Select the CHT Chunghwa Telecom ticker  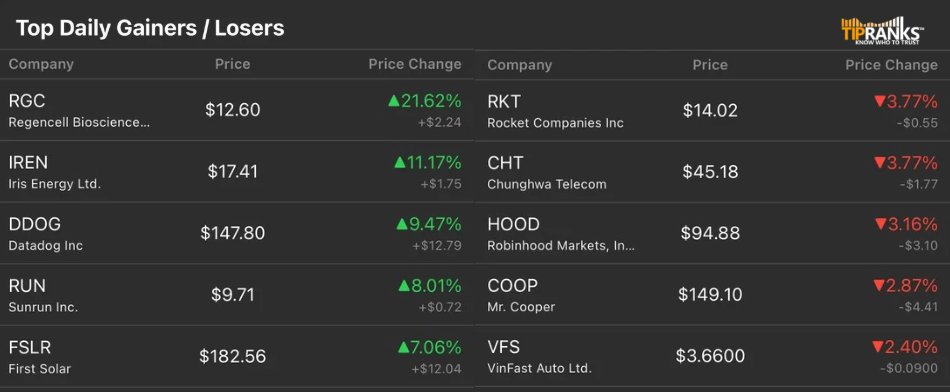tap(712, 171)
